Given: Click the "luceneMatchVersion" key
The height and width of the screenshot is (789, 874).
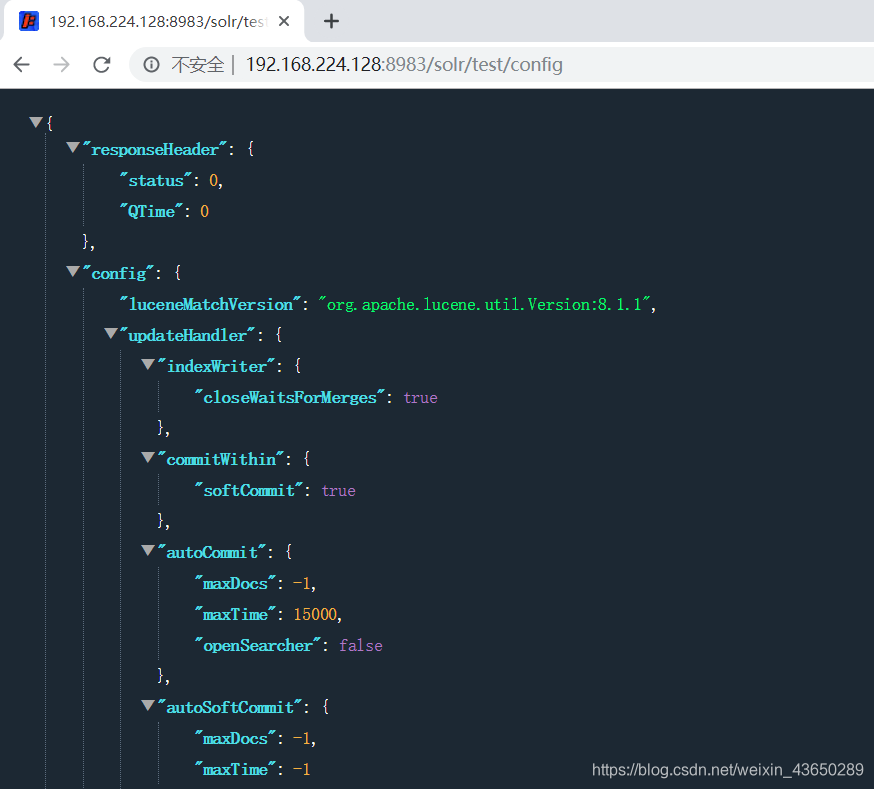Looking at the screenshot, I should coord(211,304).
